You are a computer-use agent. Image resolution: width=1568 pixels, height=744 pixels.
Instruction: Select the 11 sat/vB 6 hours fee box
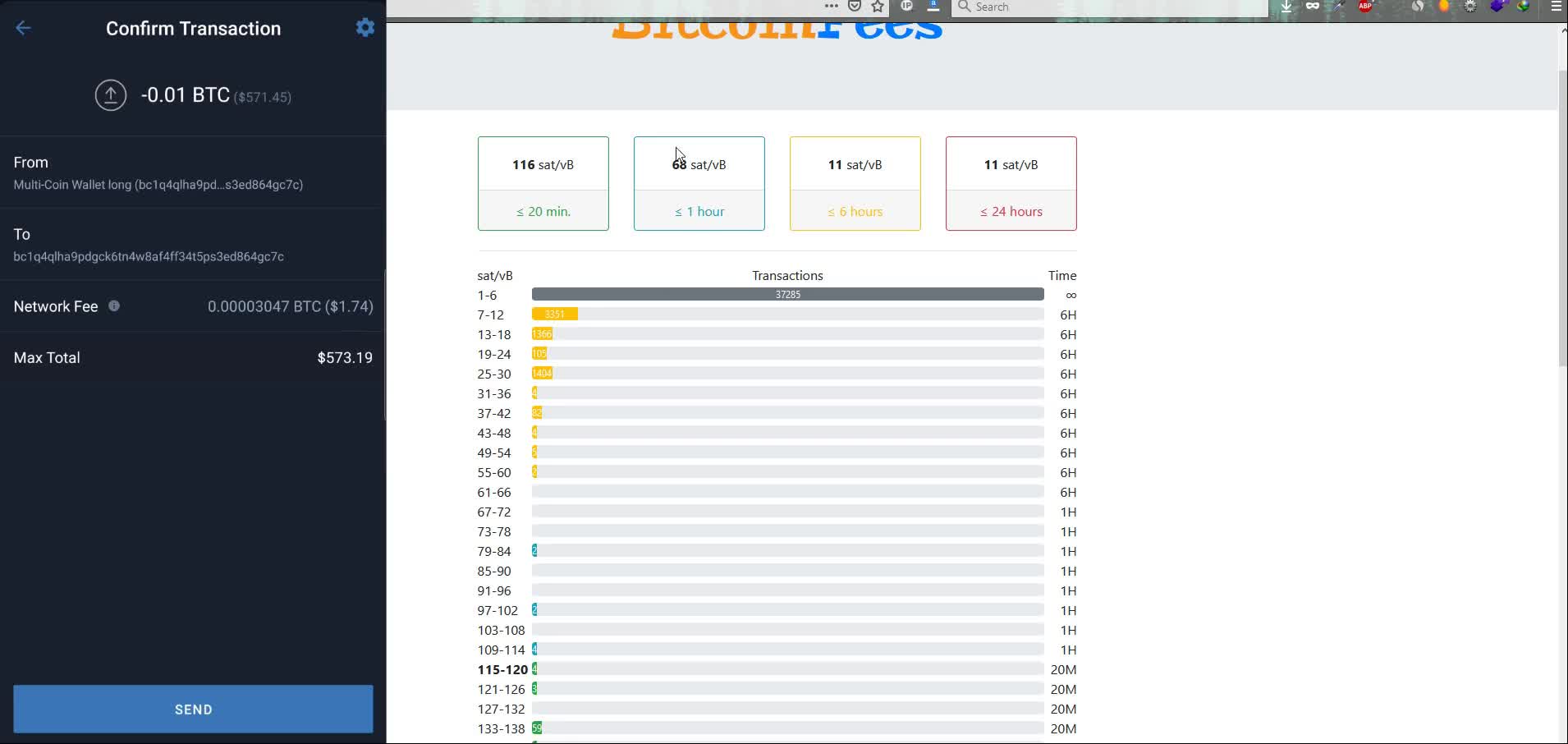coord(855,183)
